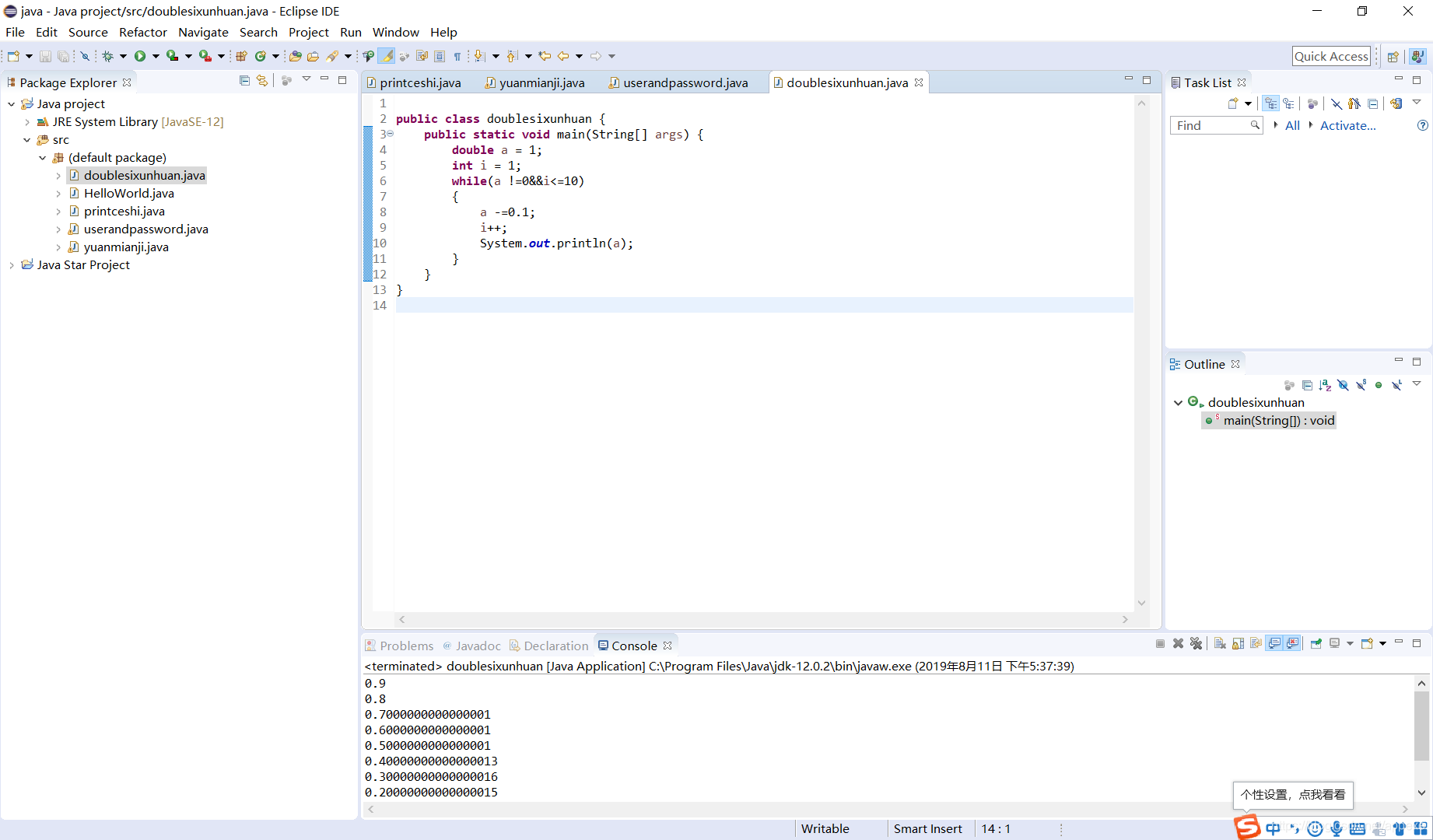Open the Javadoc tab
1433x840 pixels.
[472, 646]
